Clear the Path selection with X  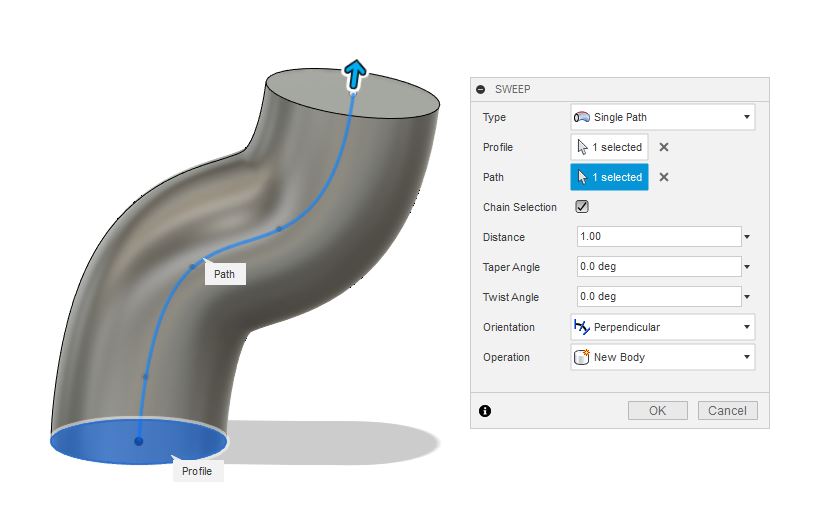tap(664, 177)
